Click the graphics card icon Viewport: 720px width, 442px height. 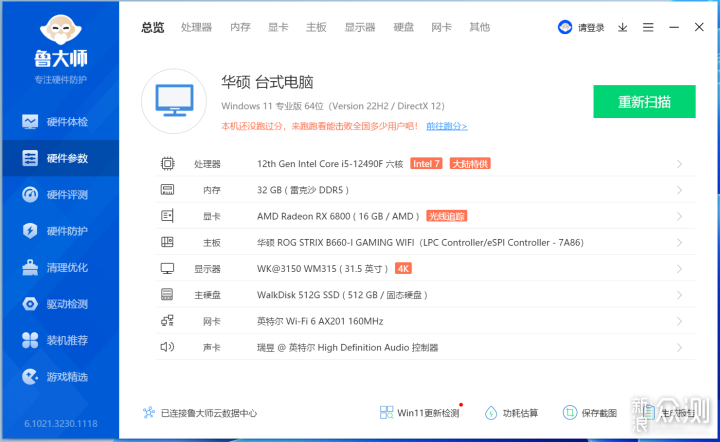[x=168, y=216]
